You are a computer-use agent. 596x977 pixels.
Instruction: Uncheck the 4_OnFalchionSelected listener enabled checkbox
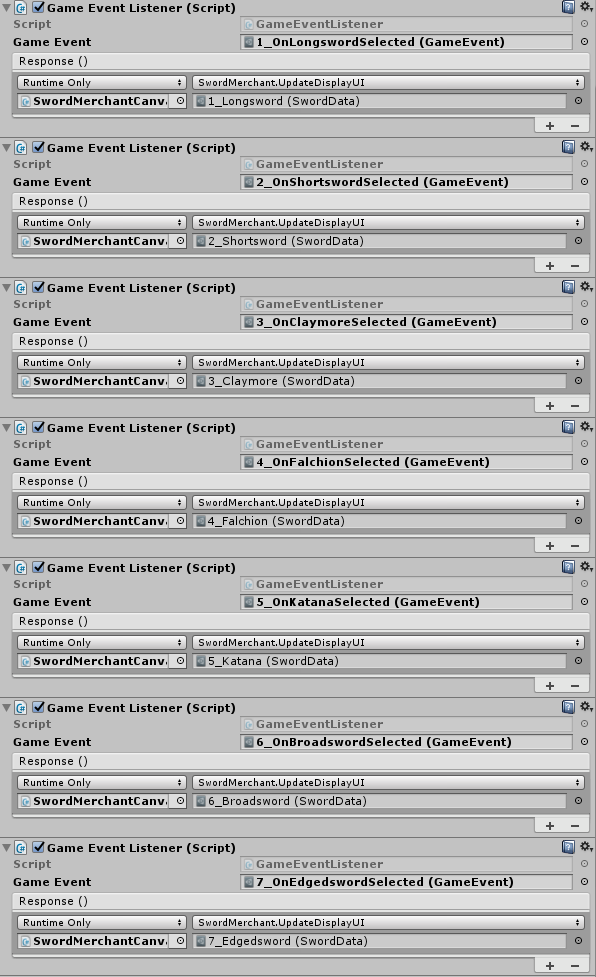click(39, 427)
